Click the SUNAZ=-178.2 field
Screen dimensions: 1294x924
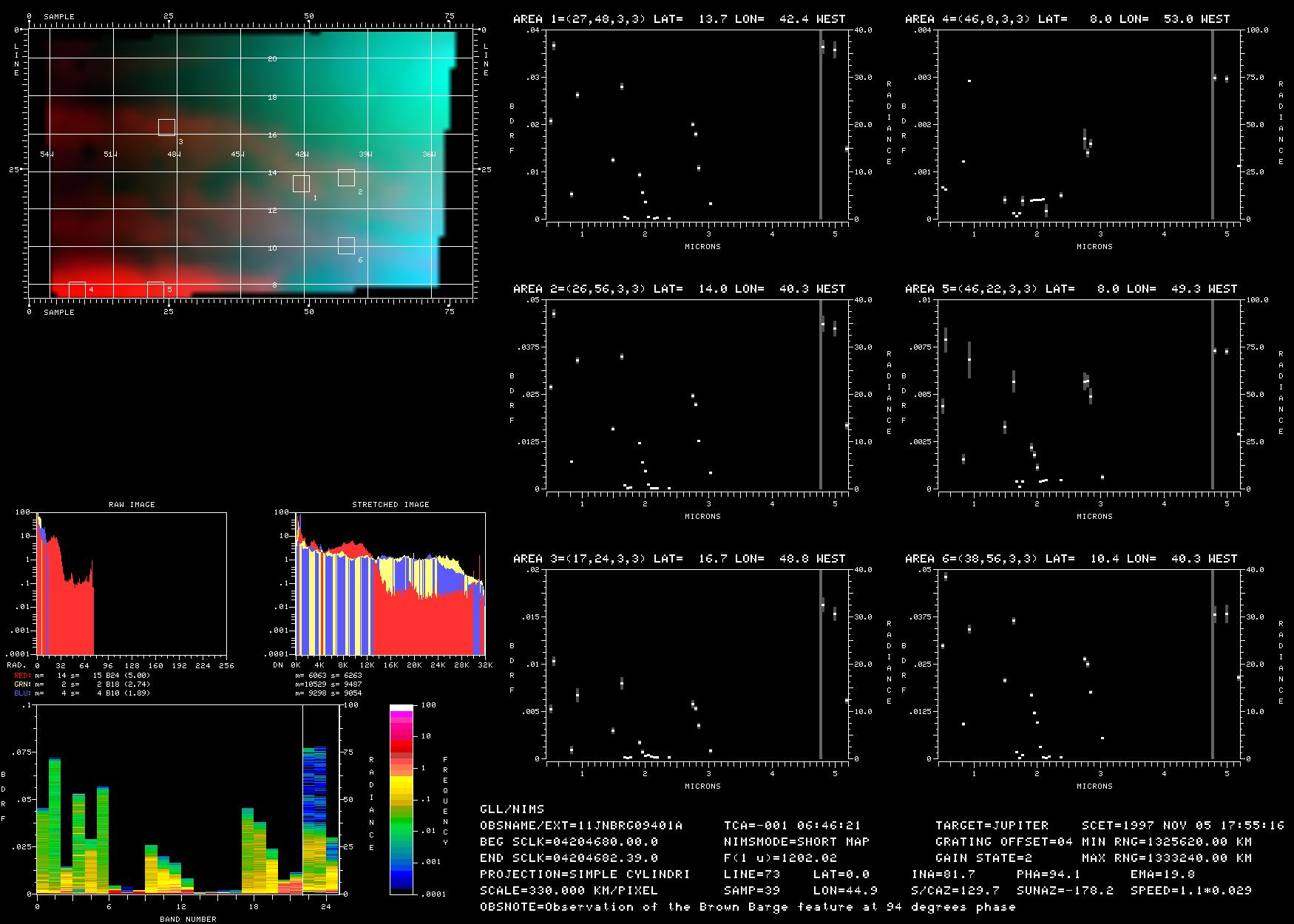coord(1065,891)
